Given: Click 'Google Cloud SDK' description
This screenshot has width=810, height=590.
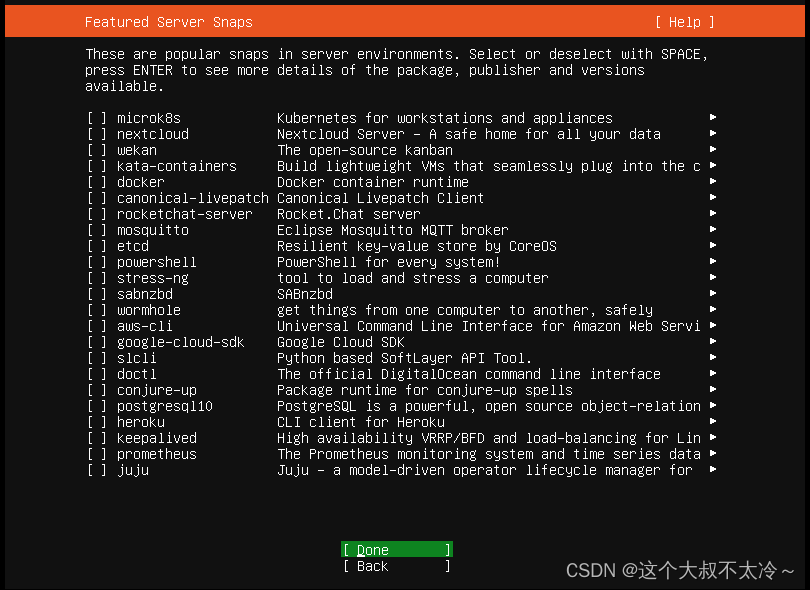Looking at the screenshot, I should tap(340, 343).
